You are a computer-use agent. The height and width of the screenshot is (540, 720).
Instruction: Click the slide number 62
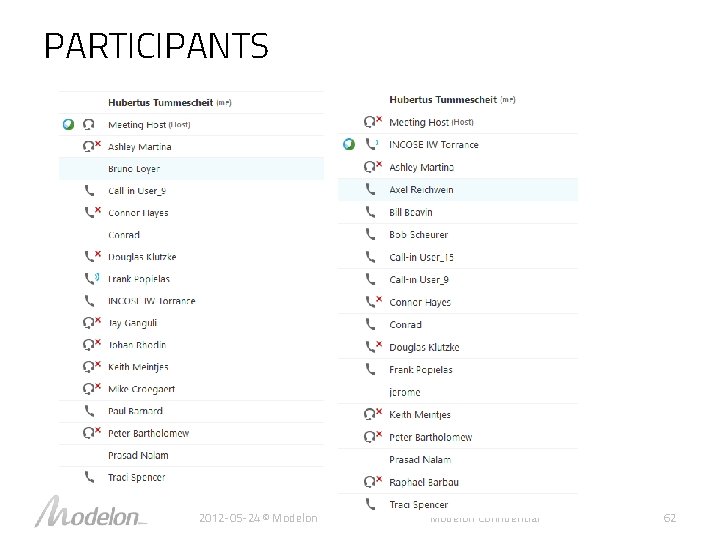tap(670, 518)
